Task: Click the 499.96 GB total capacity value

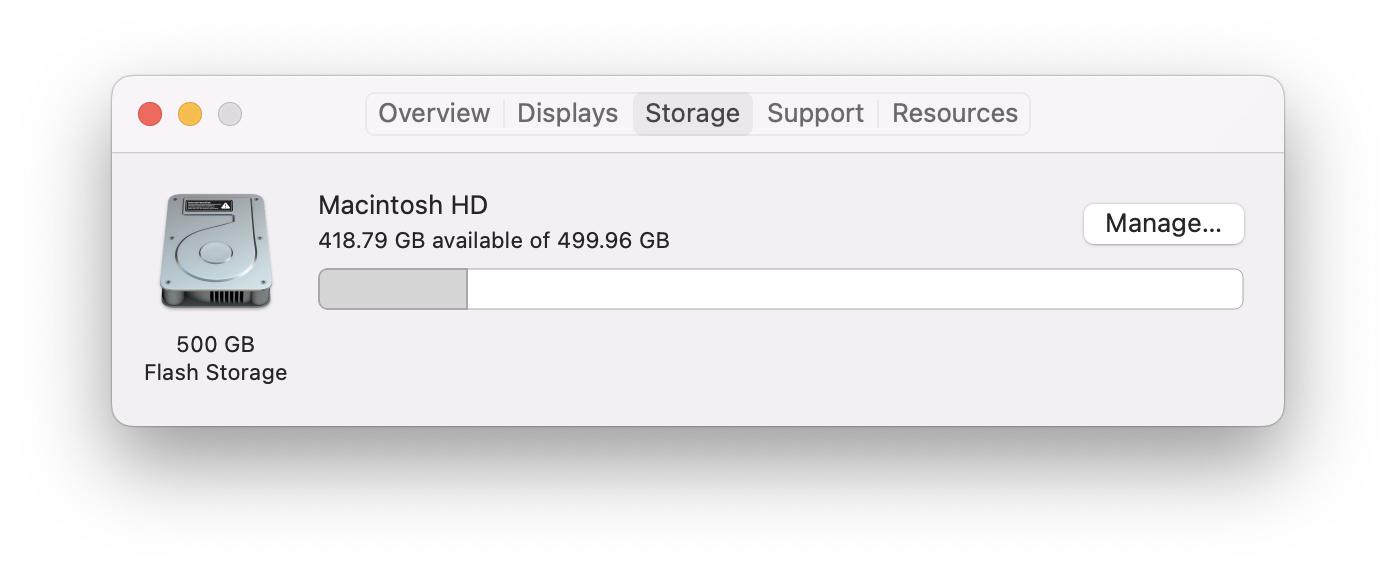Action: click(613, 241)
